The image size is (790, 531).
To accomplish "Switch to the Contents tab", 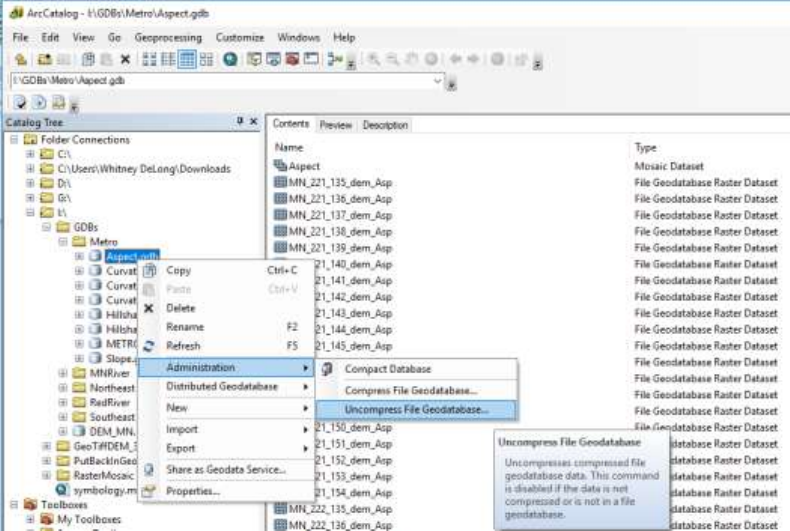I will (291, 124).
